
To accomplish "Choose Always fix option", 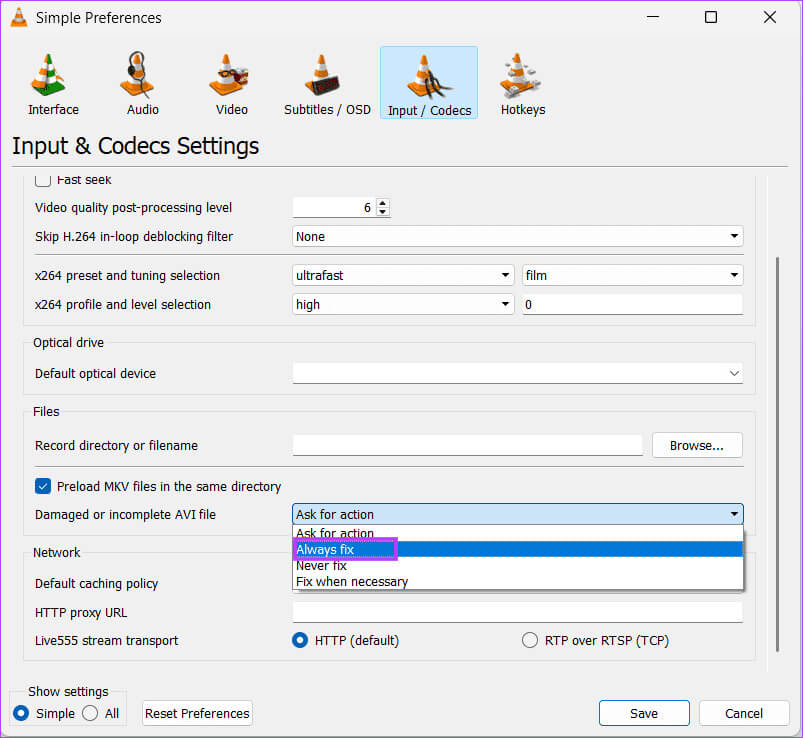I will pos(517,549).
